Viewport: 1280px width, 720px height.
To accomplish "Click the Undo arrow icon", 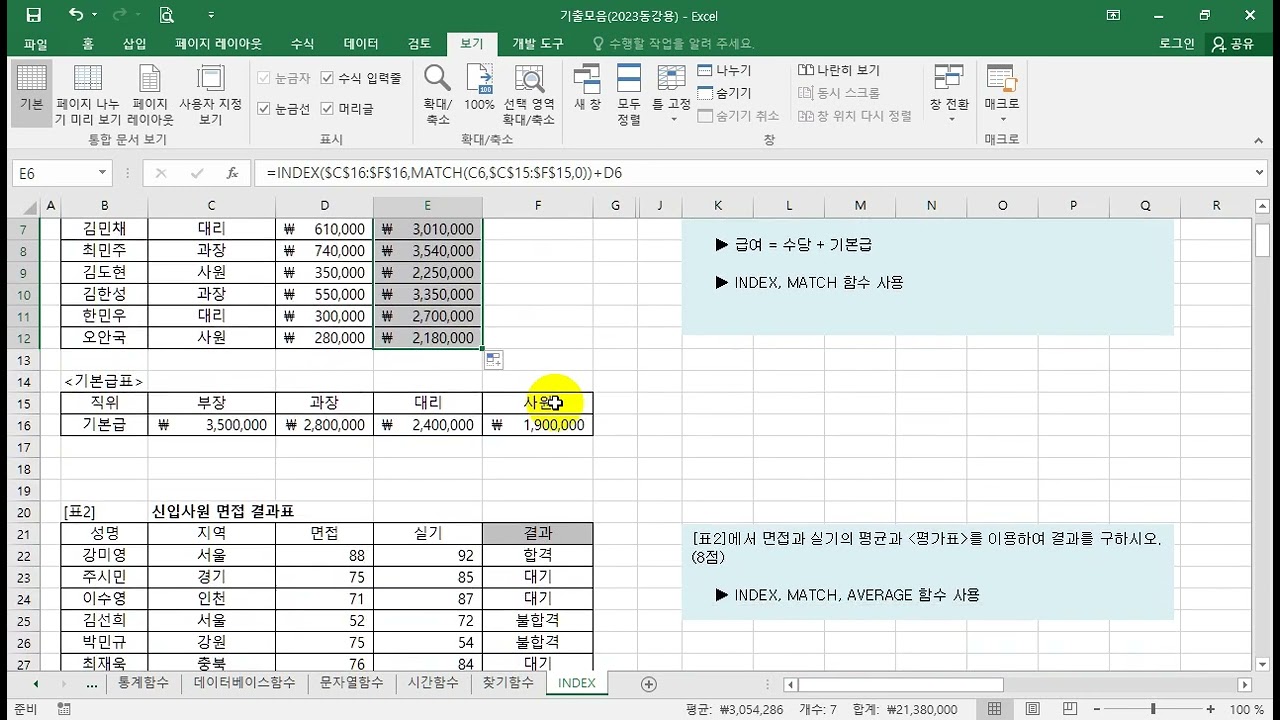I will tap(76, 15).
